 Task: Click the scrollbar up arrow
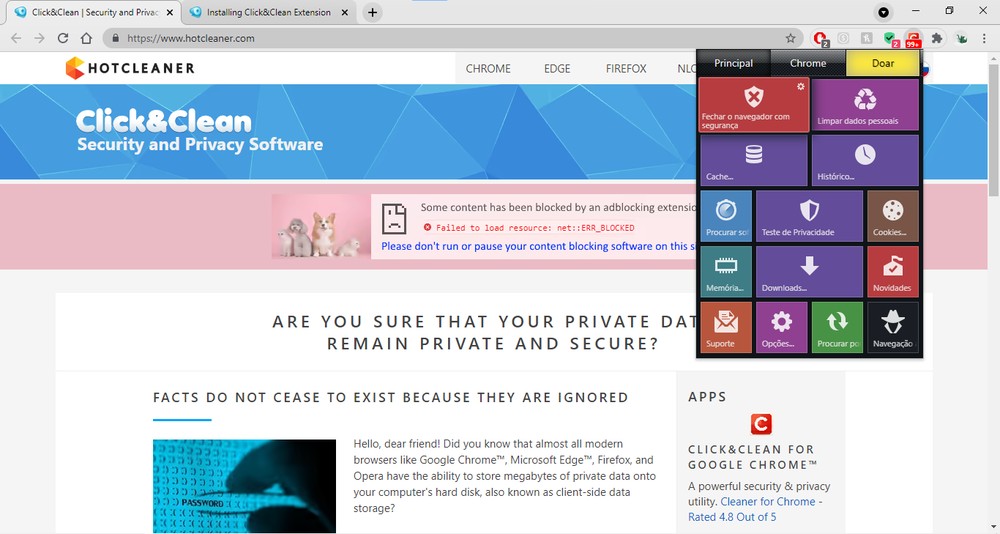point(994,57)
